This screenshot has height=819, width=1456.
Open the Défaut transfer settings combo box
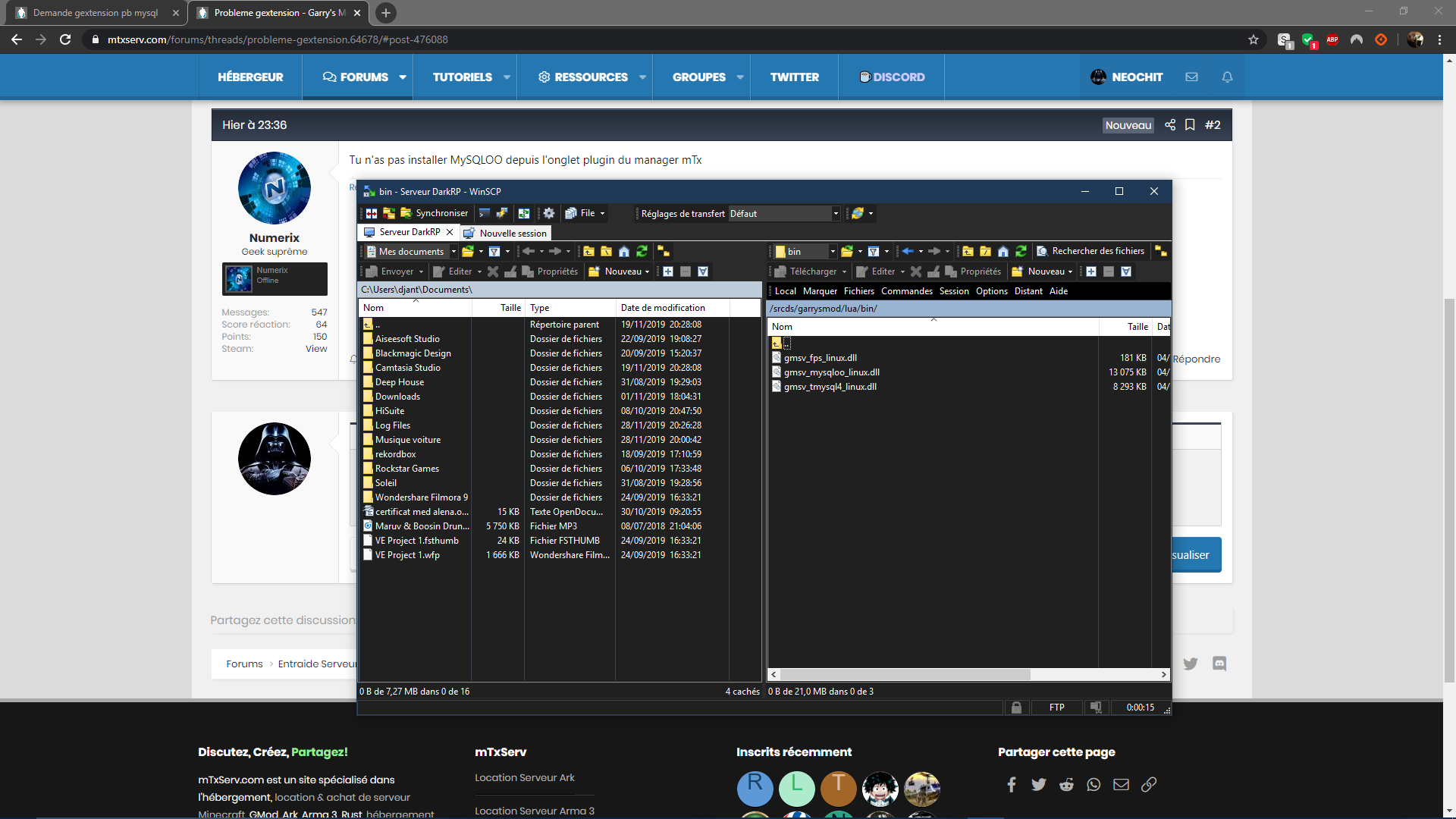coord(784,214)
